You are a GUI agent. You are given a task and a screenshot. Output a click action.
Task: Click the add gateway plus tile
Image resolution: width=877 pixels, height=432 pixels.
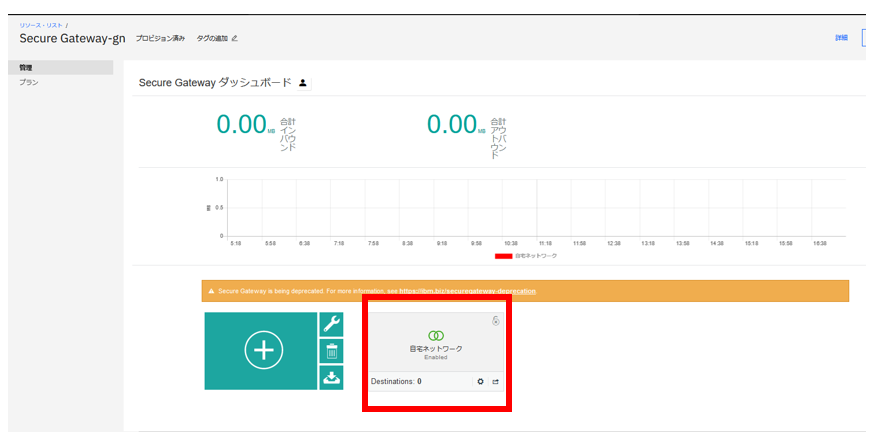tap(261, 351)
